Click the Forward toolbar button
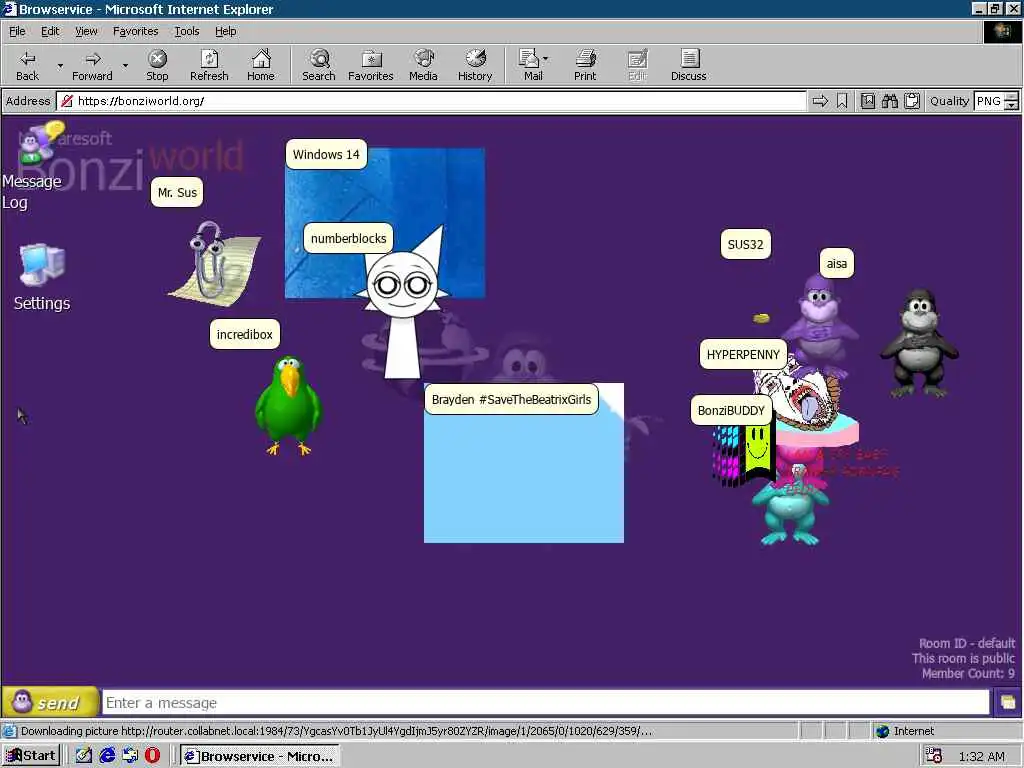The width and height of the screenshot is (1024, 768). [92, 65]
